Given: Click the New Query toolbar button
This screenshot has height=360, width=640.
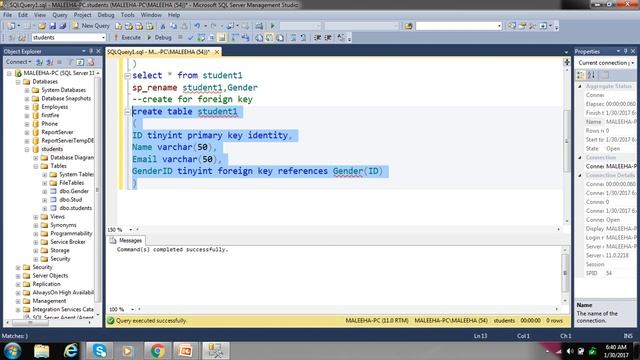Looking at the screenshot, I should 91,26.
